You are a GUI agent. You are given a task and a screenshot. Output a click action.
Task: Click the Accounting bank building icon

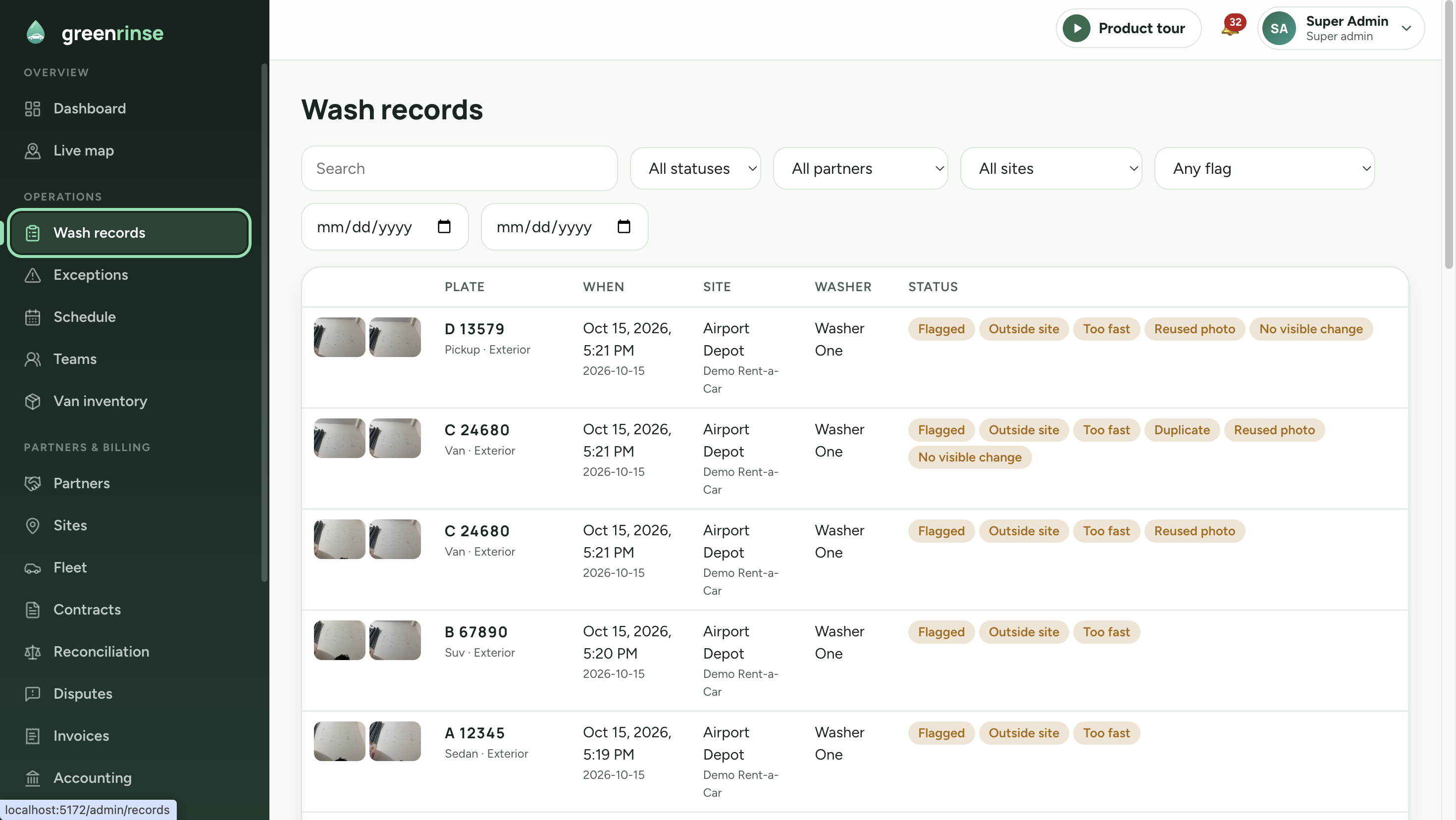[x=33, y=778]
